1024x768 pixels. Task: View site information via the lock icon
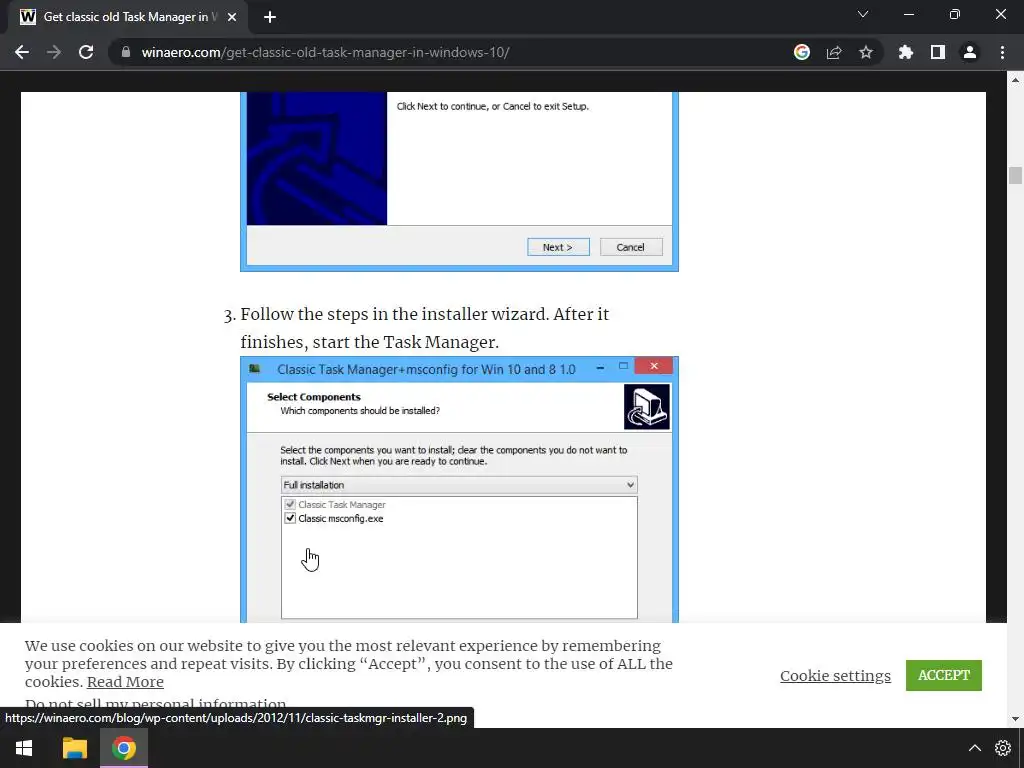[x=126, y=52]
